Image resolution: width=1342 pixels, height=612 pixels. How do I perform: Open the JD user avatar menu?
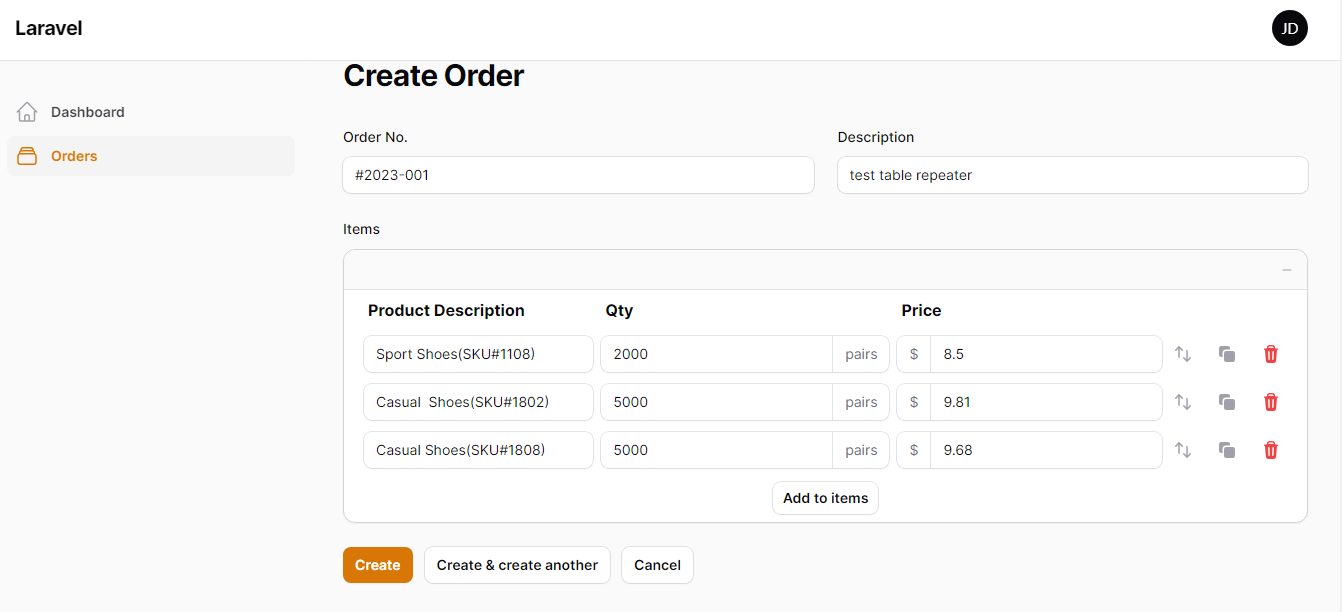1289,28
